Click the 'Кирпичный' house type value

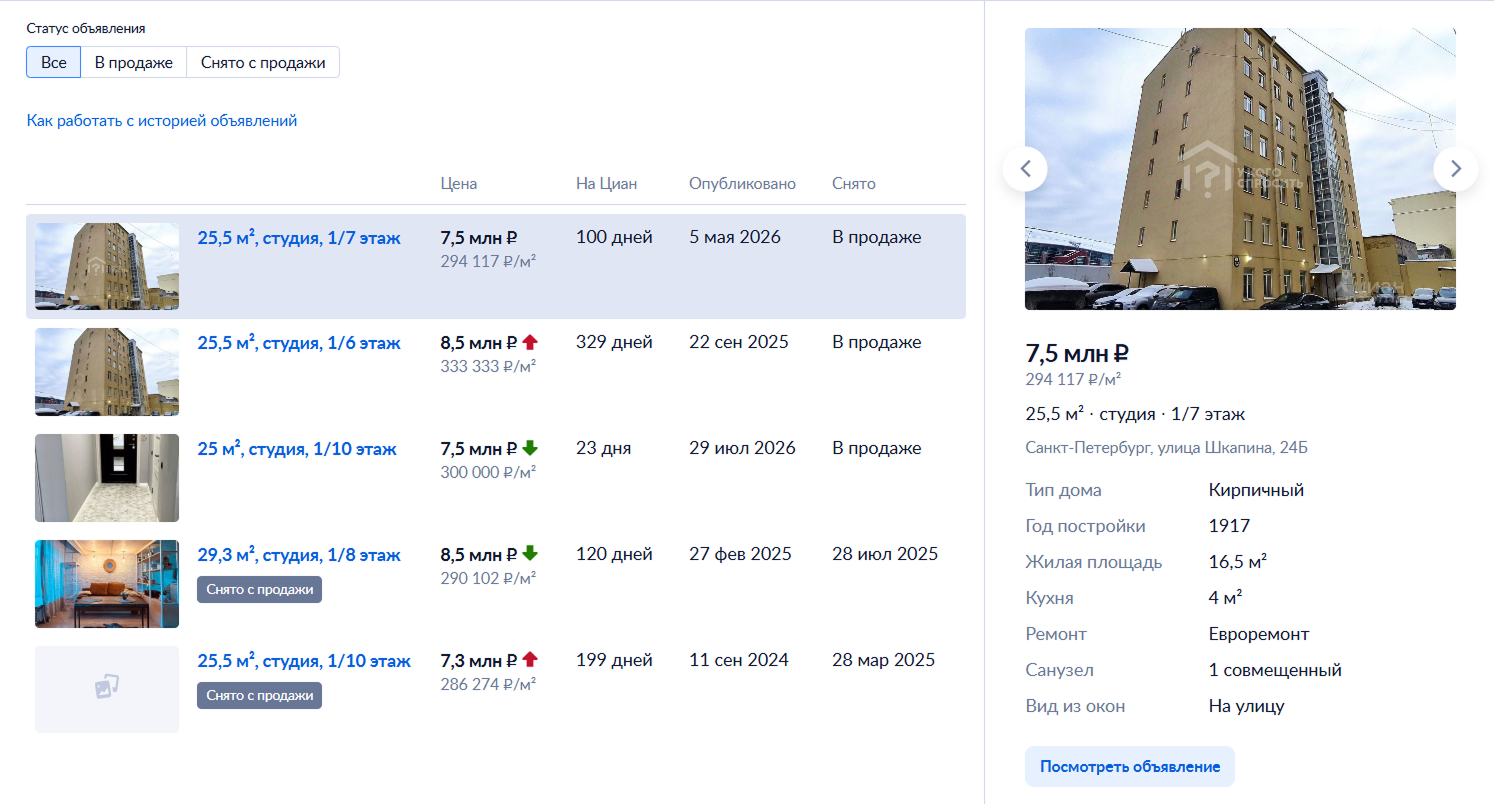click(x=1256, y=490)
